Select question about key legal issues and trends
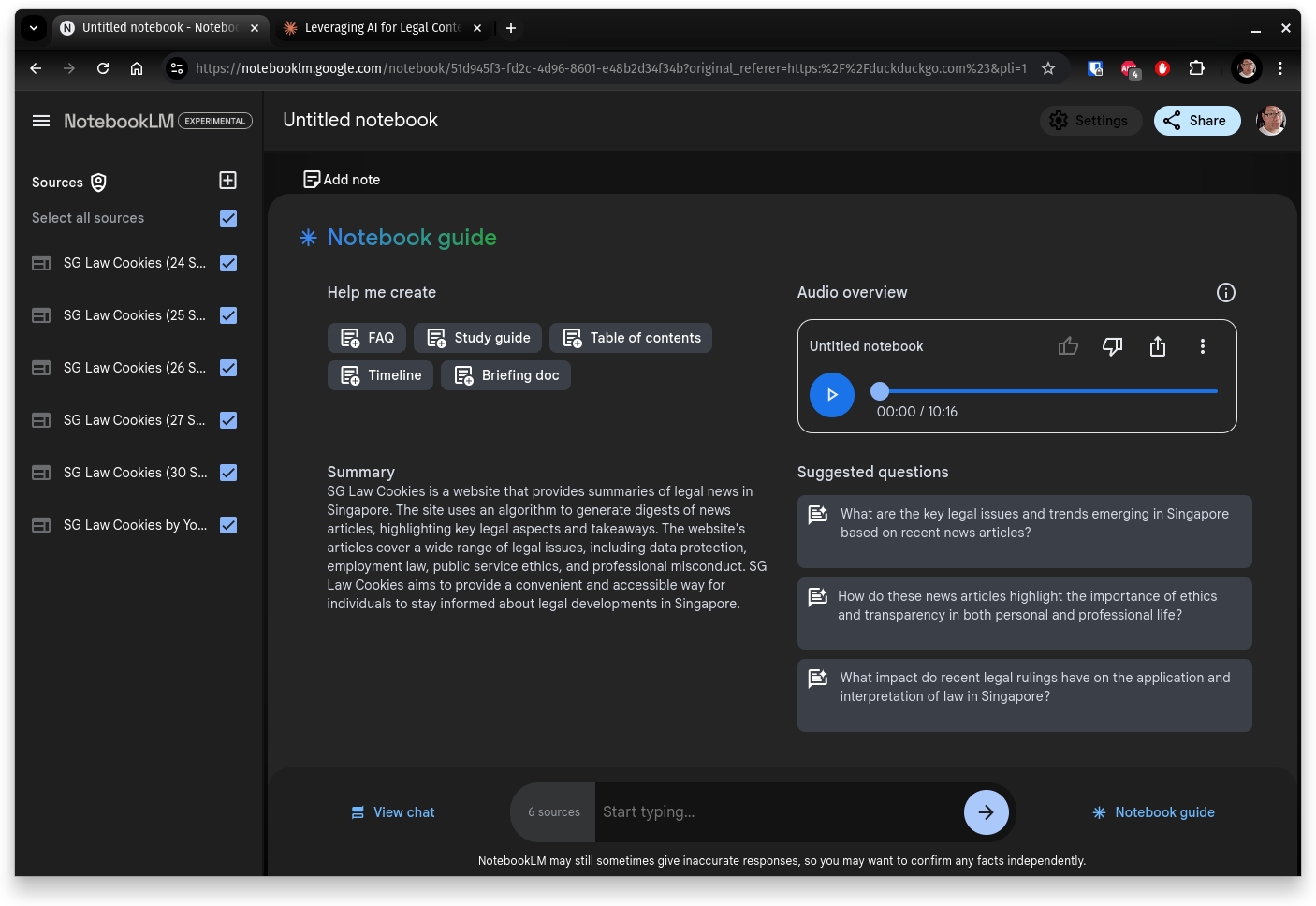The image size is (1316, 906). [1025, 532]
